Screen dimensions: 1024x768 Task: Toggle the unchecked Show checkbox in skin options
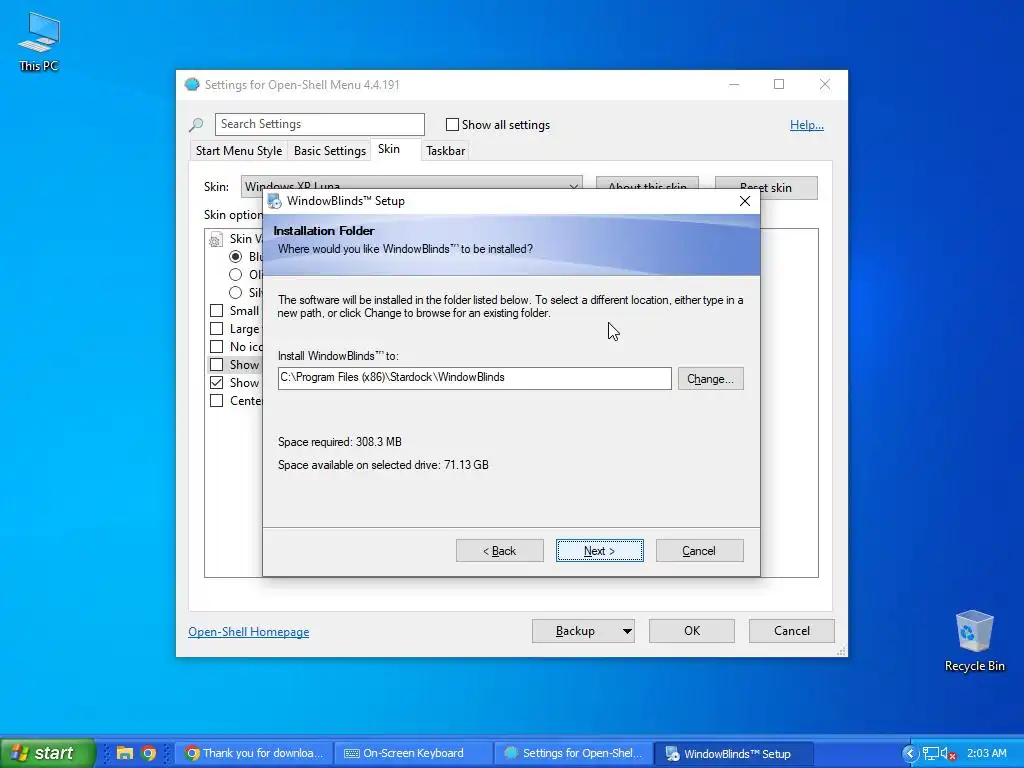click(216, 364)
